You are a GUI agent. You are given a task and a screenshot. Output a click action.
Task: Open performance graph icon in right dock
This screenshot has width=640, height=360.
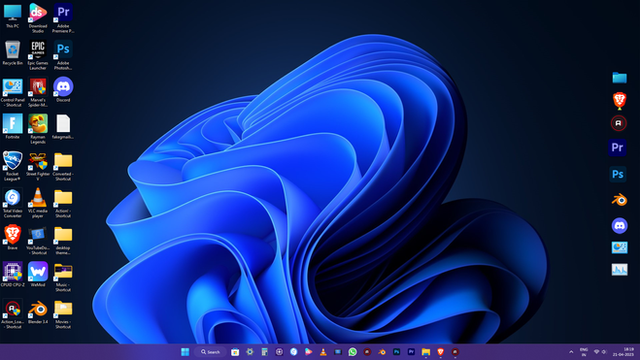[x=620, y=269]
